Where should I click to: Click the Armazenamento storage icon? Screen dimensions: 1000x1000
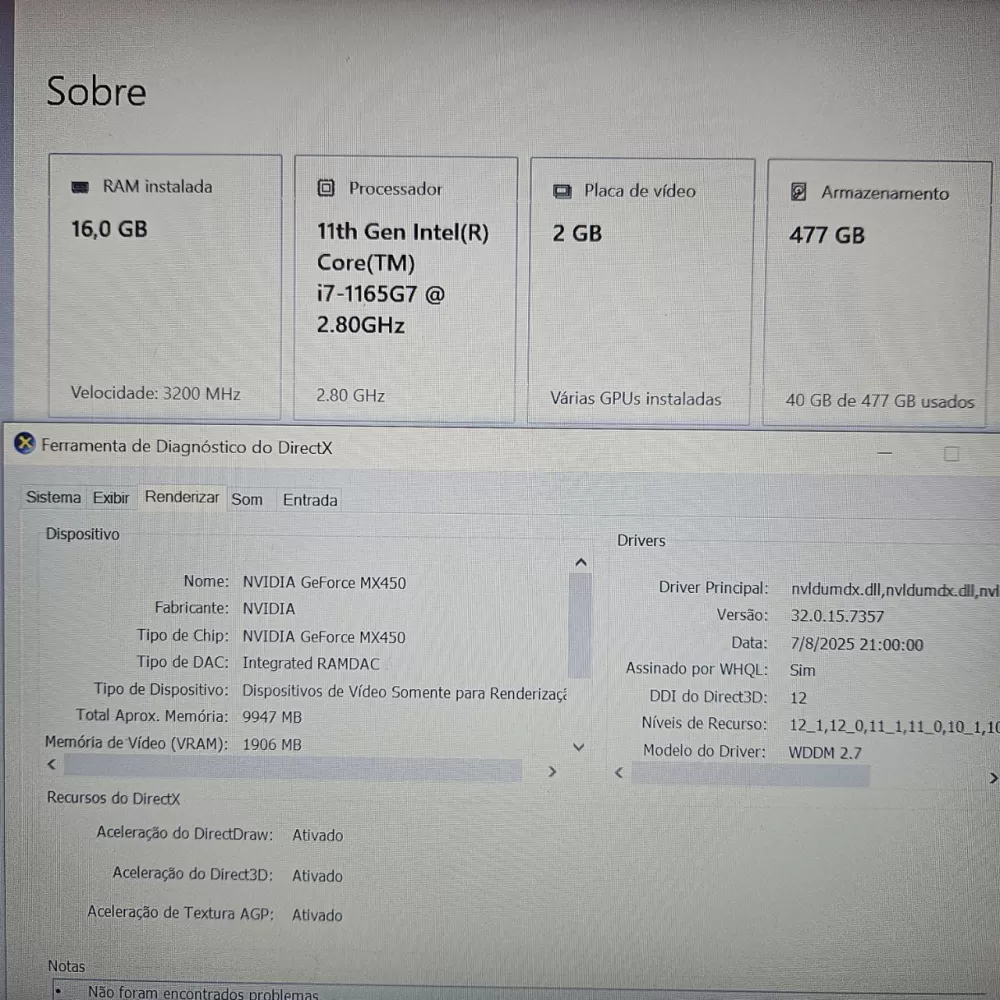(798, 191)
